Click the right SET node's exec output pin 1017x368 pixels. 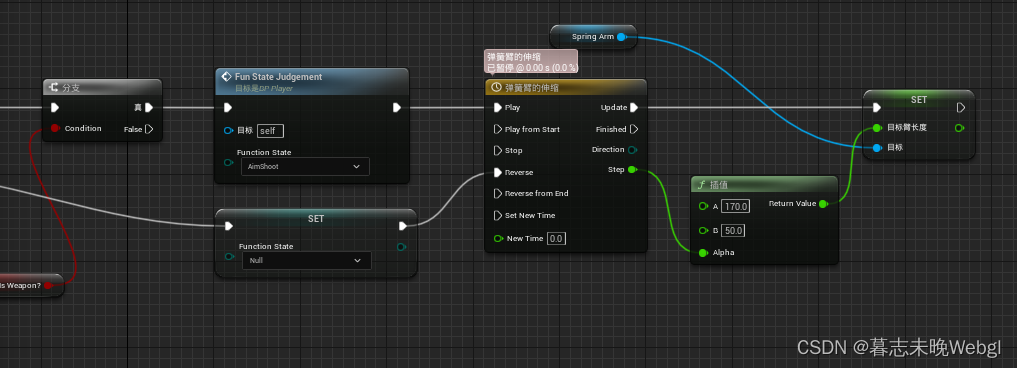pyautogui.click(x=961, y=107)
